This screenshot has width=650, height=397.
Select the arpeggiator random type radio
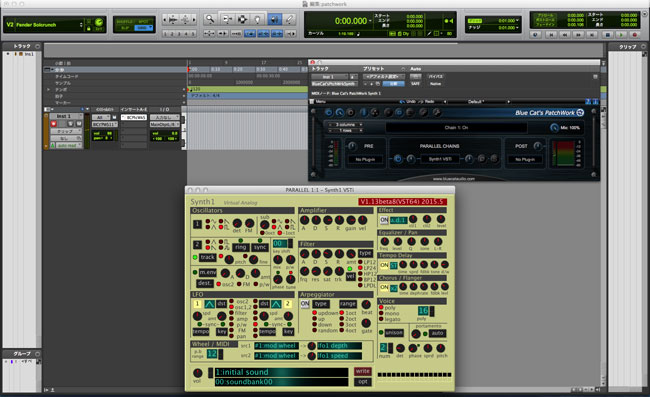tap(315, 330)
